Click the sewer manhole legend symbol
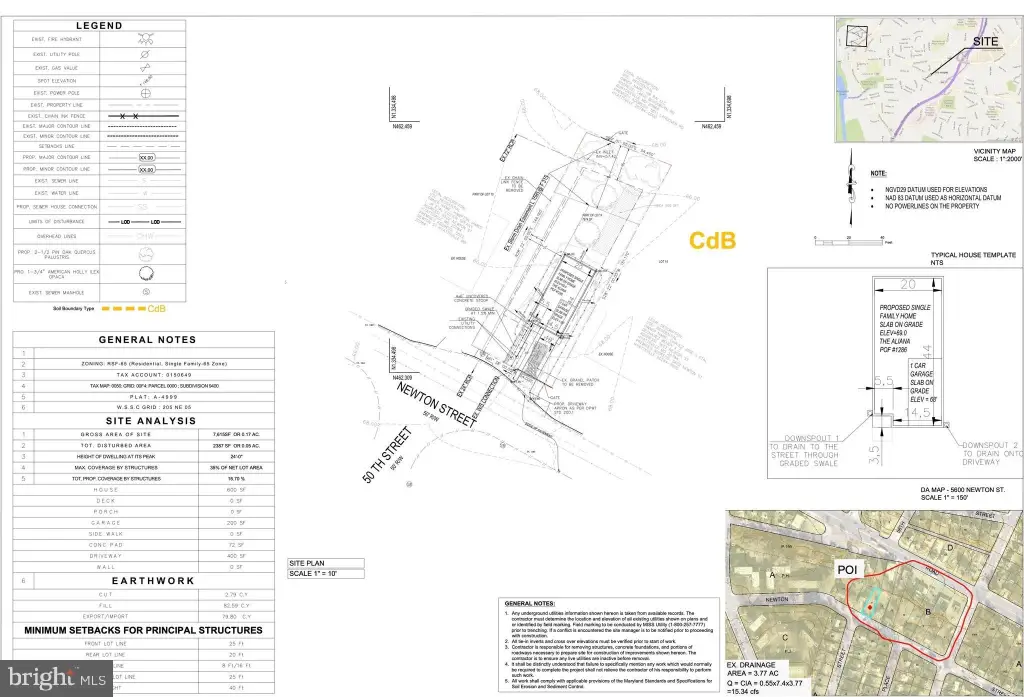 [146, 292]
